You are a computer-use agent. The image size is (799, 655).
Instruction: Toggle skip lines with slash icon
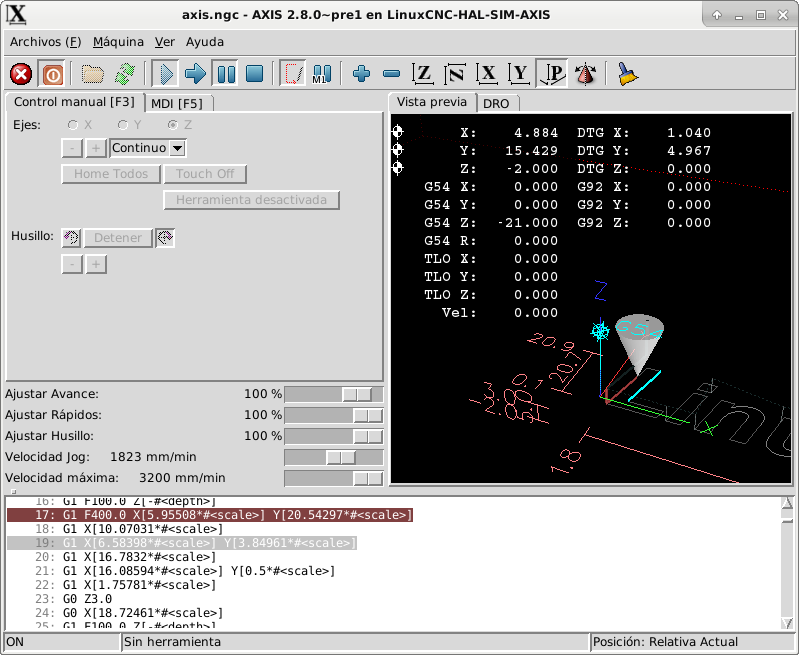click(293, 74)
